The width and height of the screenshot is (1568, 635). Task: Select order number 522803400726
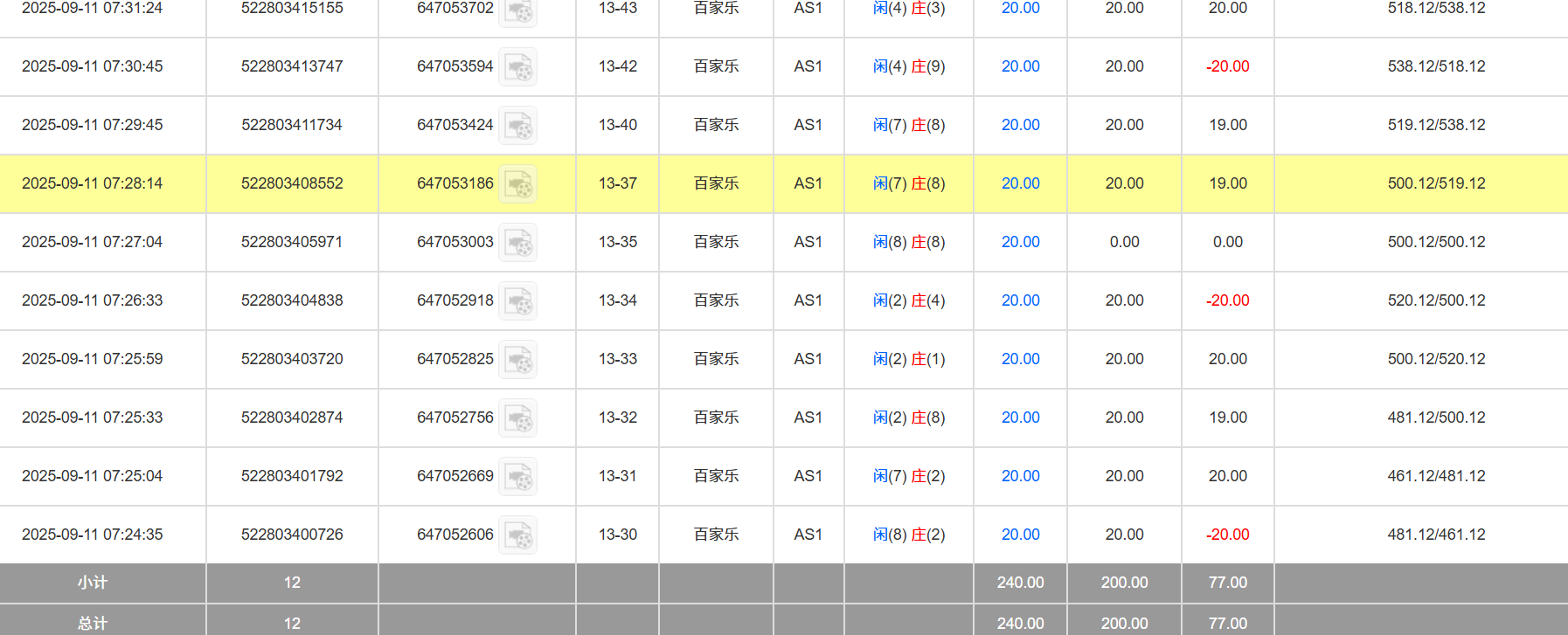292,535
